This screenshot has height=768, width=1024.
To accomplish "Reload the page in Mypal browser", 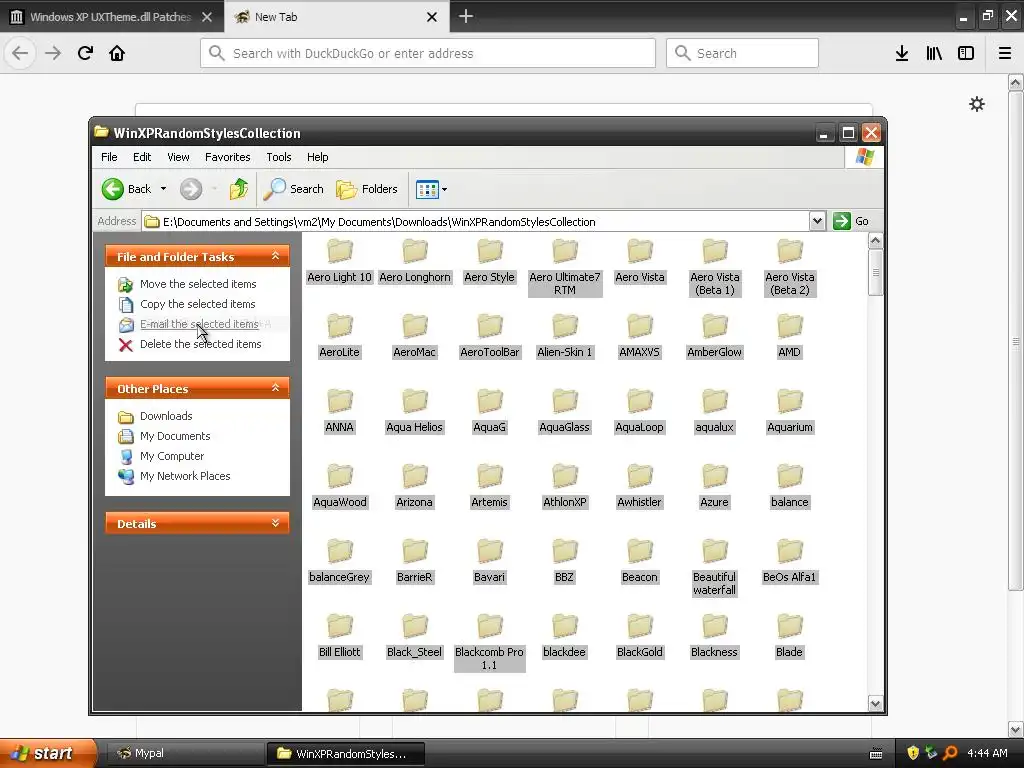I will pos(85,53).
